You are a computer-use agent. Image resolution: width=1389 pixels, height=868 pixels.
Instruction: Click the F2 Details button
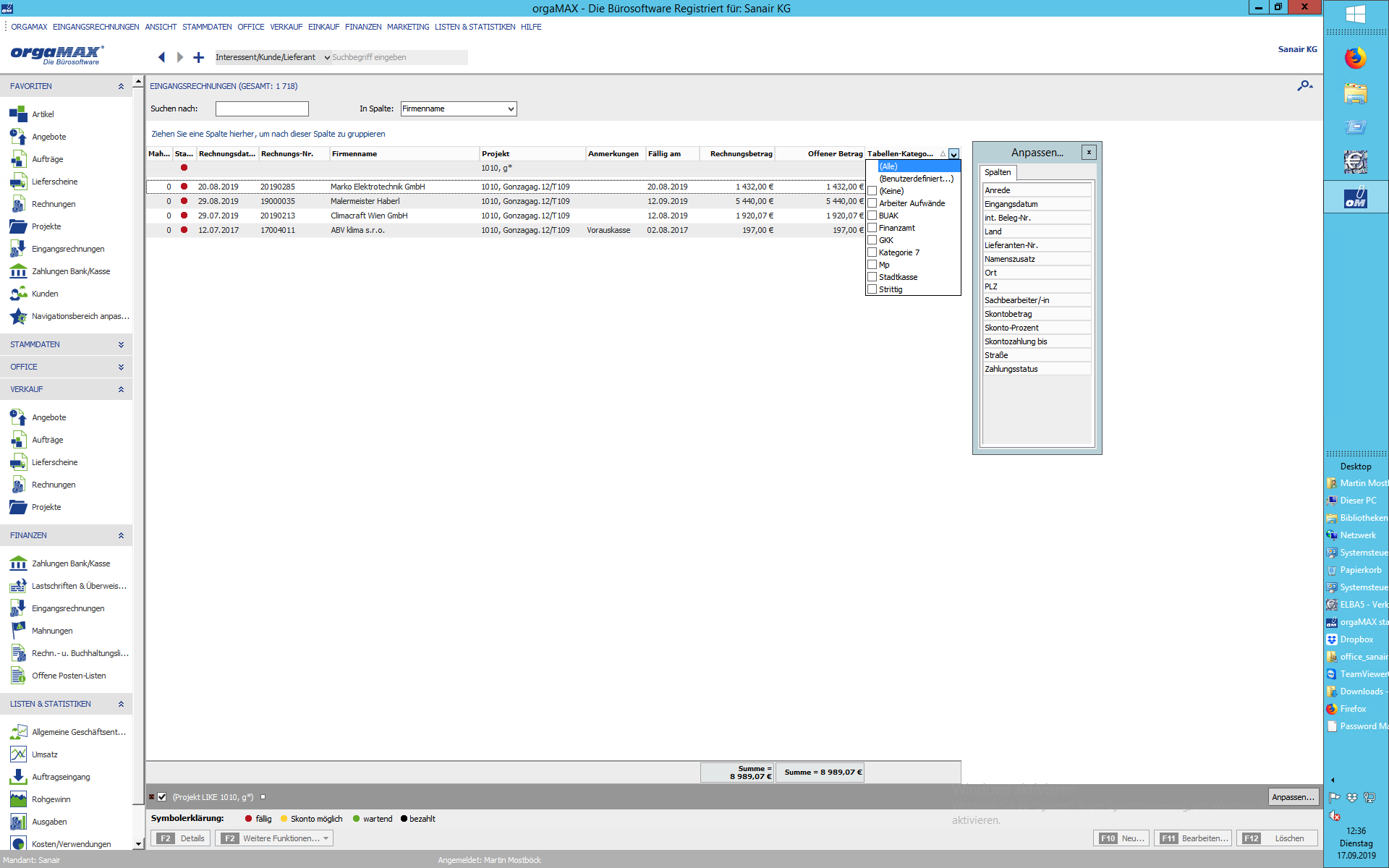182,838
